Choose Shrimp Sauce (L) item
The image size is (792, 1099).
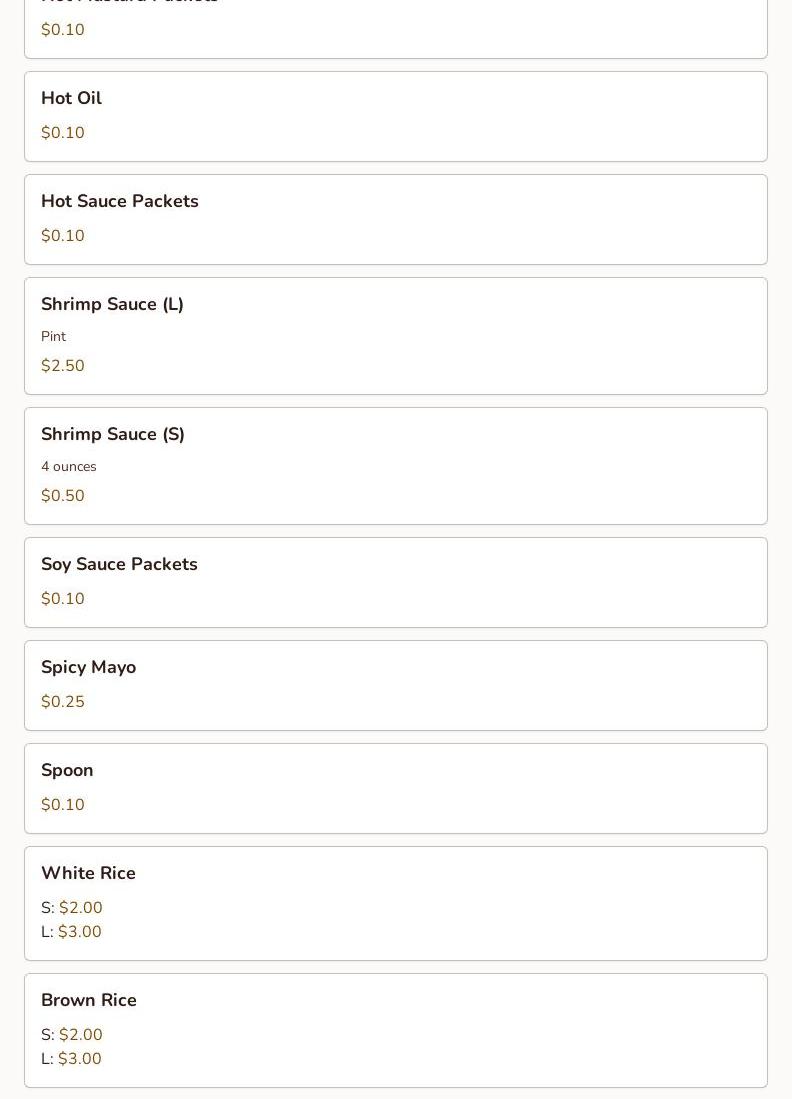[x=396, y=336]
